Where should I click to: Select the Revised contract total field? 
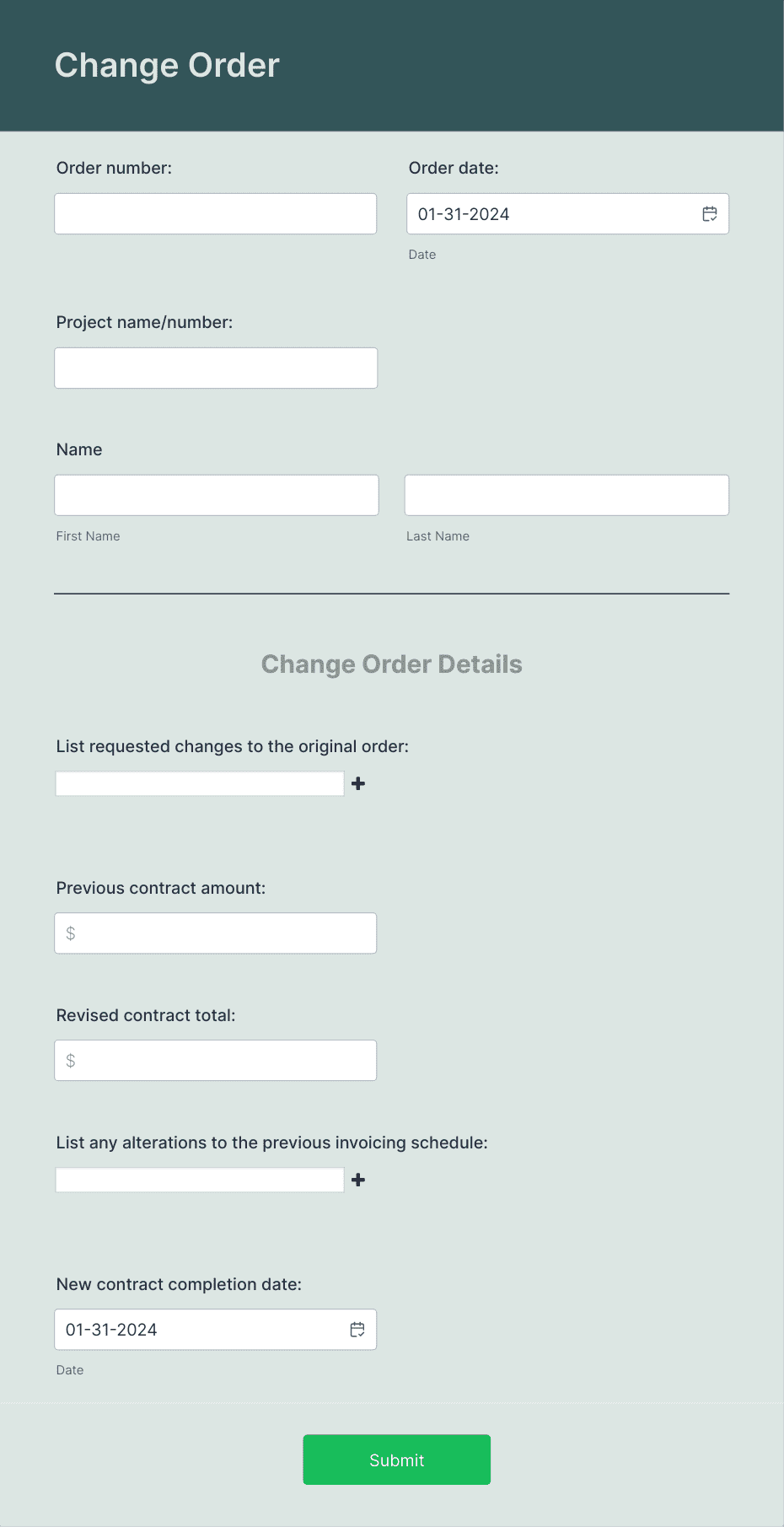pyautogui.click(x=215, y=1060)
